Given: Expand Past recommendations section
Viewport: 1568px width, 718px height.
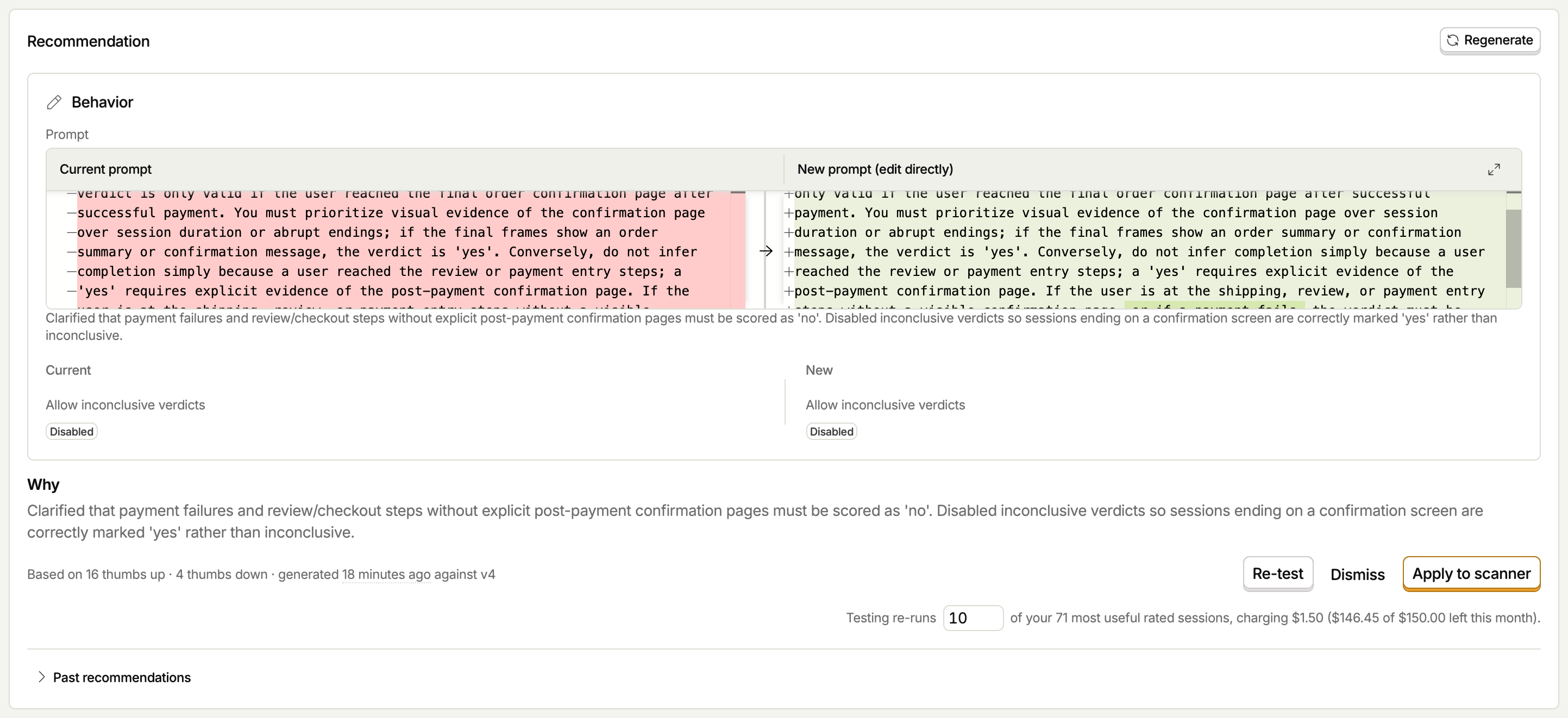Looking at the screenshot, I should pos(115,677).
